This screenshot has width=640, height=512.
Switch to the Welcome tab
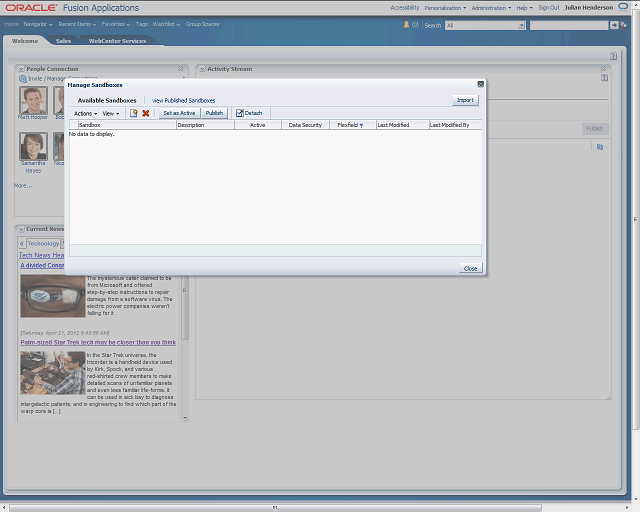click(24, 41)
